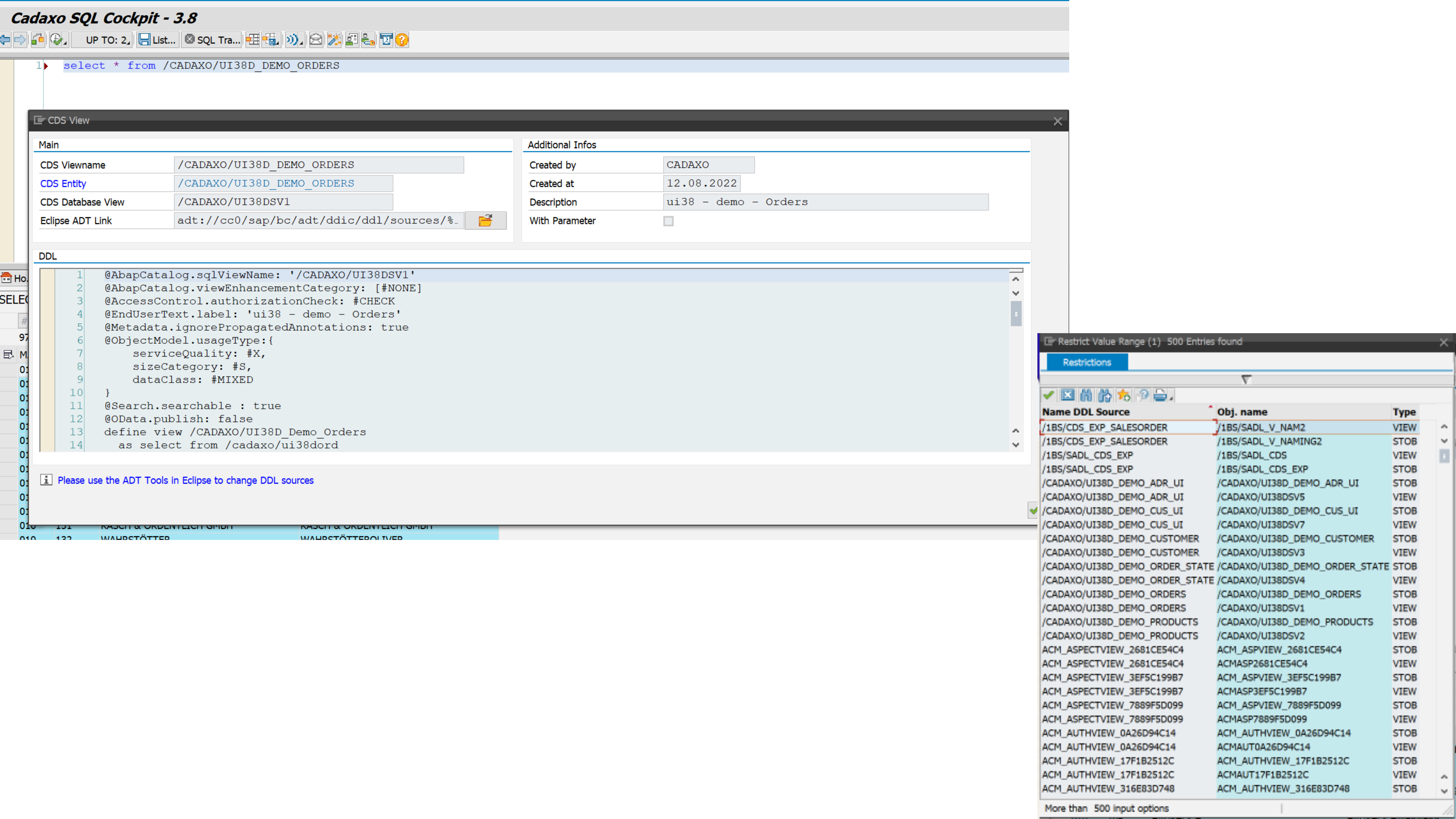
Task: Click the envelope send toolbar icon
Action: point(316,40)
